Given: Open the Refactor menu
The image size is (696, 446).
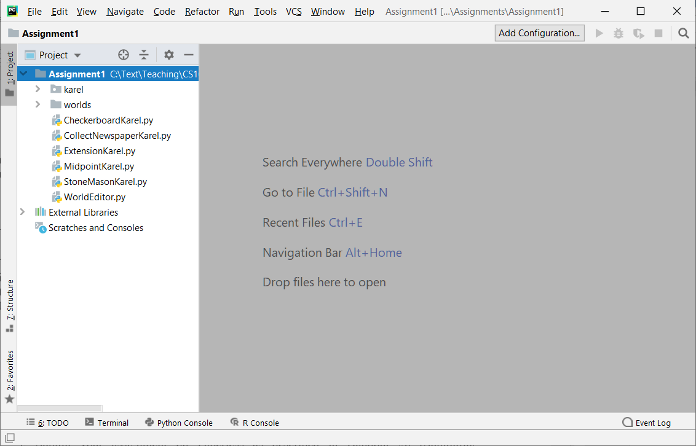Looking at the screenshot, I should tap(201, 11).
